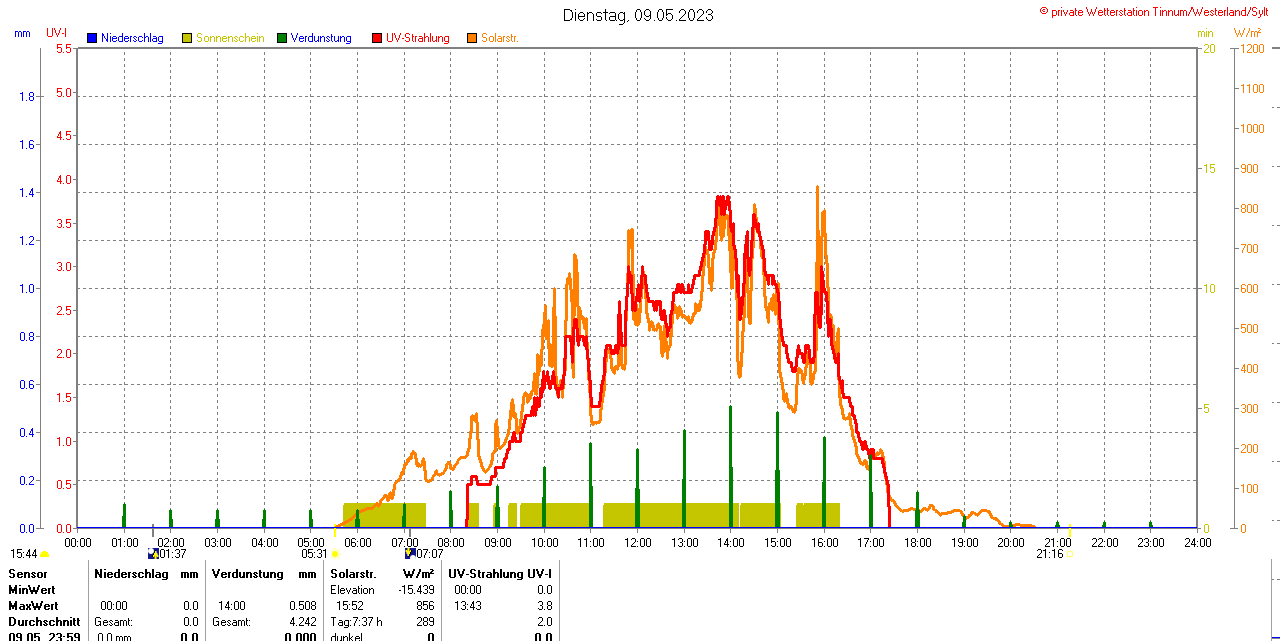The image size is (1280, 641).
Task: Click the orange Solarstr. legend swatch
Action: (472, 38)
